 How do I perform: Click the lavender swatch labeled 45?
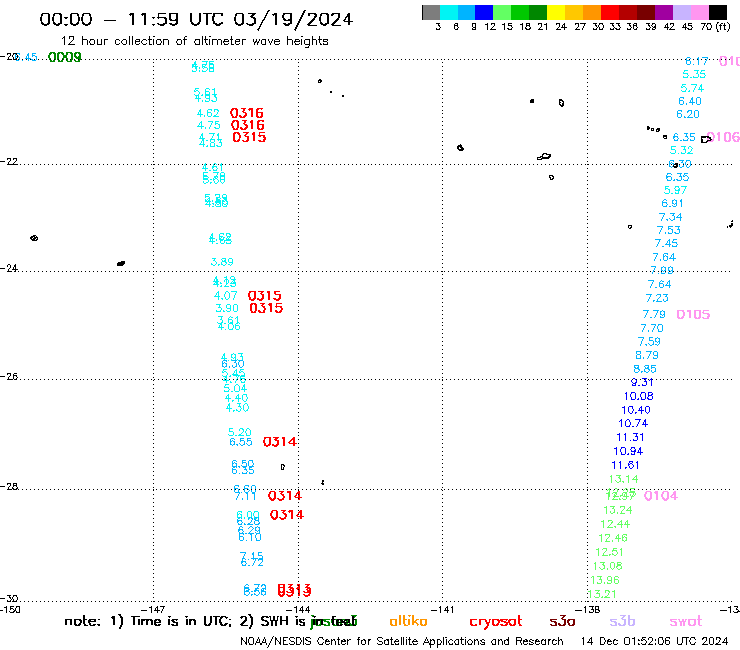point(681,12)
